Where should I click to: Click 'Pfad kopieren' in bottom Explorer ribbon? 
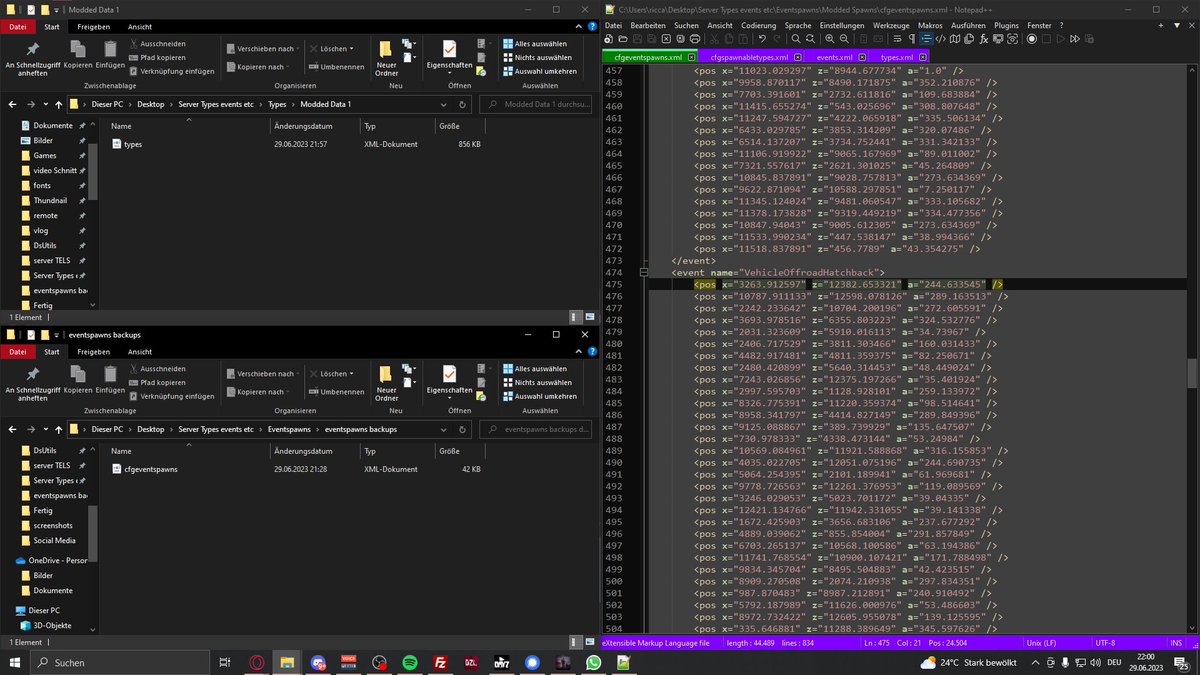click(x=162, y=382)
